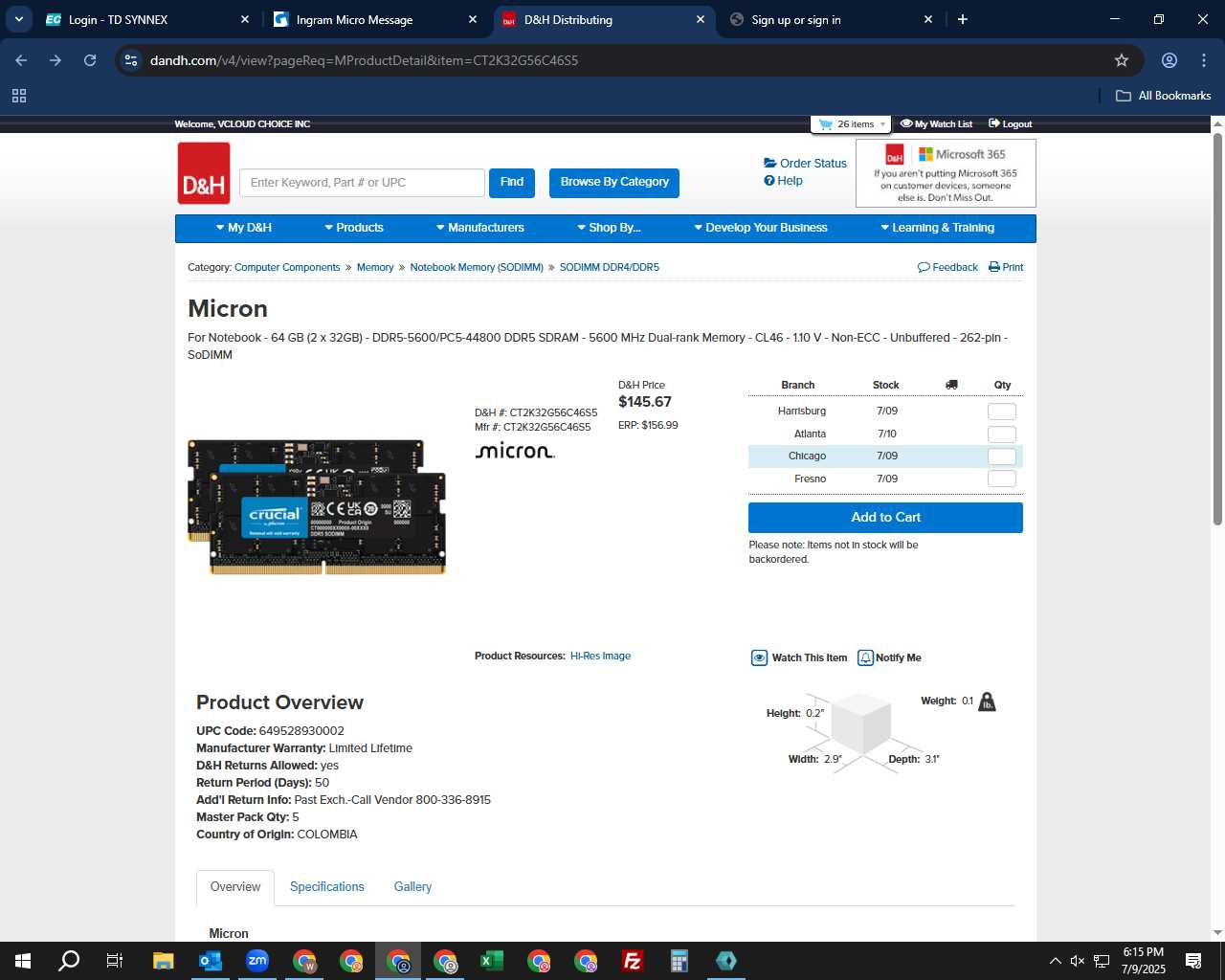
Task: Open the Help link
Action: coord(783,181)
